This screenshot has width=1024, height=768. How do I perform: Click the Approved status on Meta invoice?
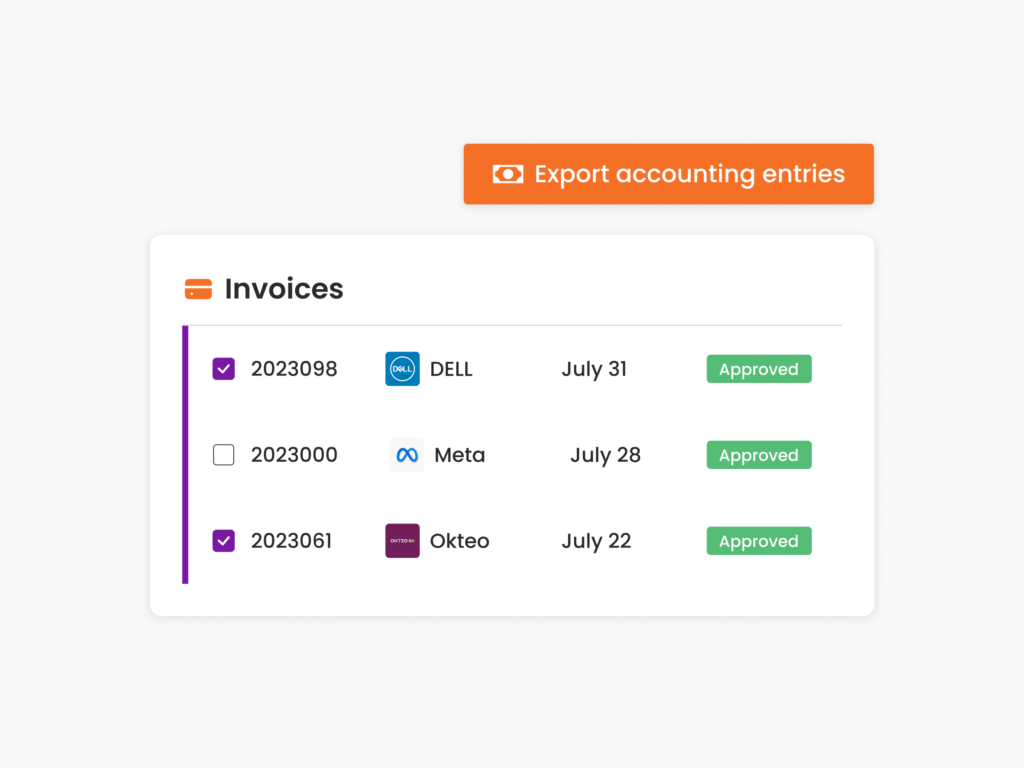(758, 454)
